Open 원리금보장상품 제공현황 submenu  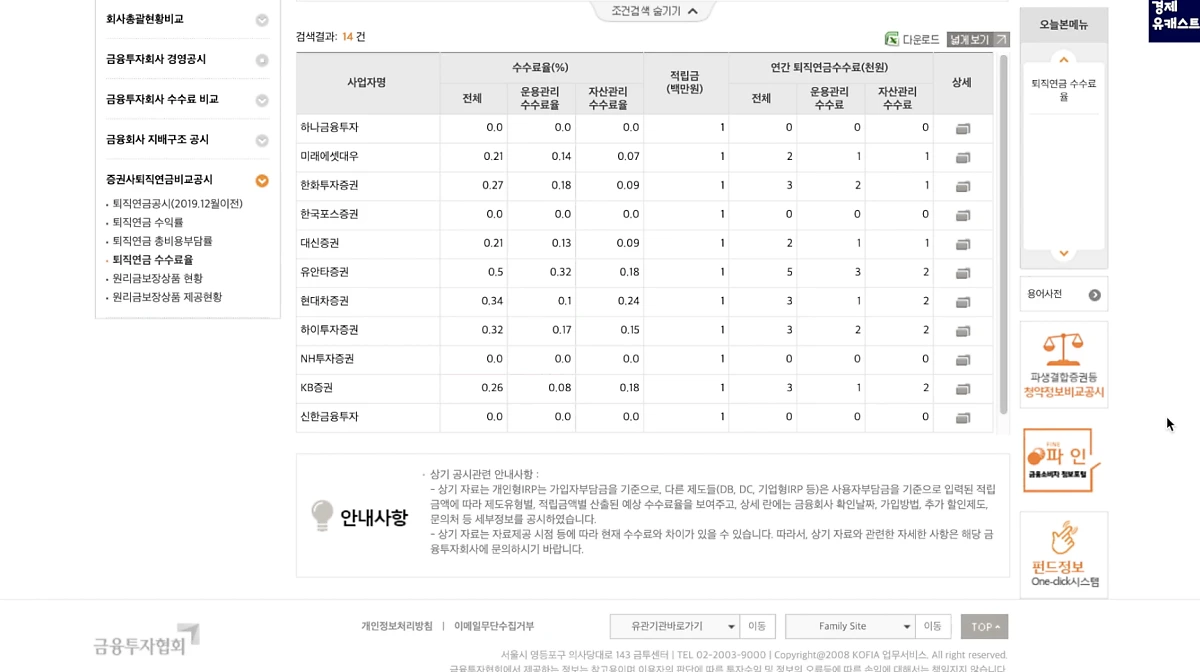click(167, 297)
